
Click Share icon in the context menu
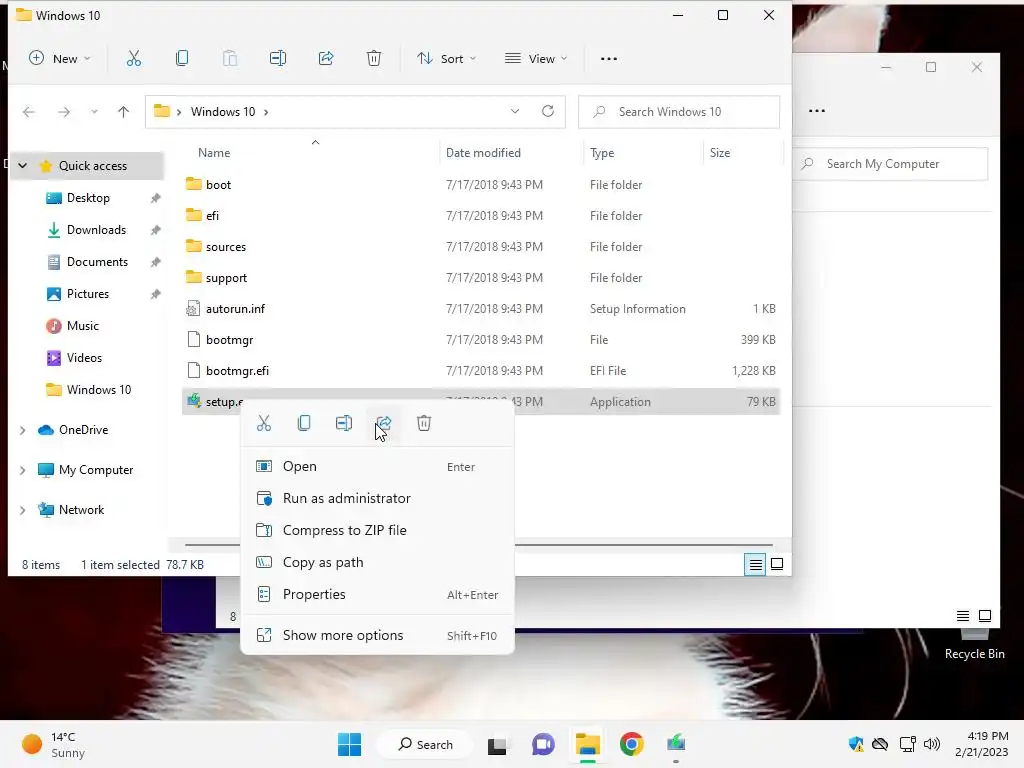coord(384,423)
